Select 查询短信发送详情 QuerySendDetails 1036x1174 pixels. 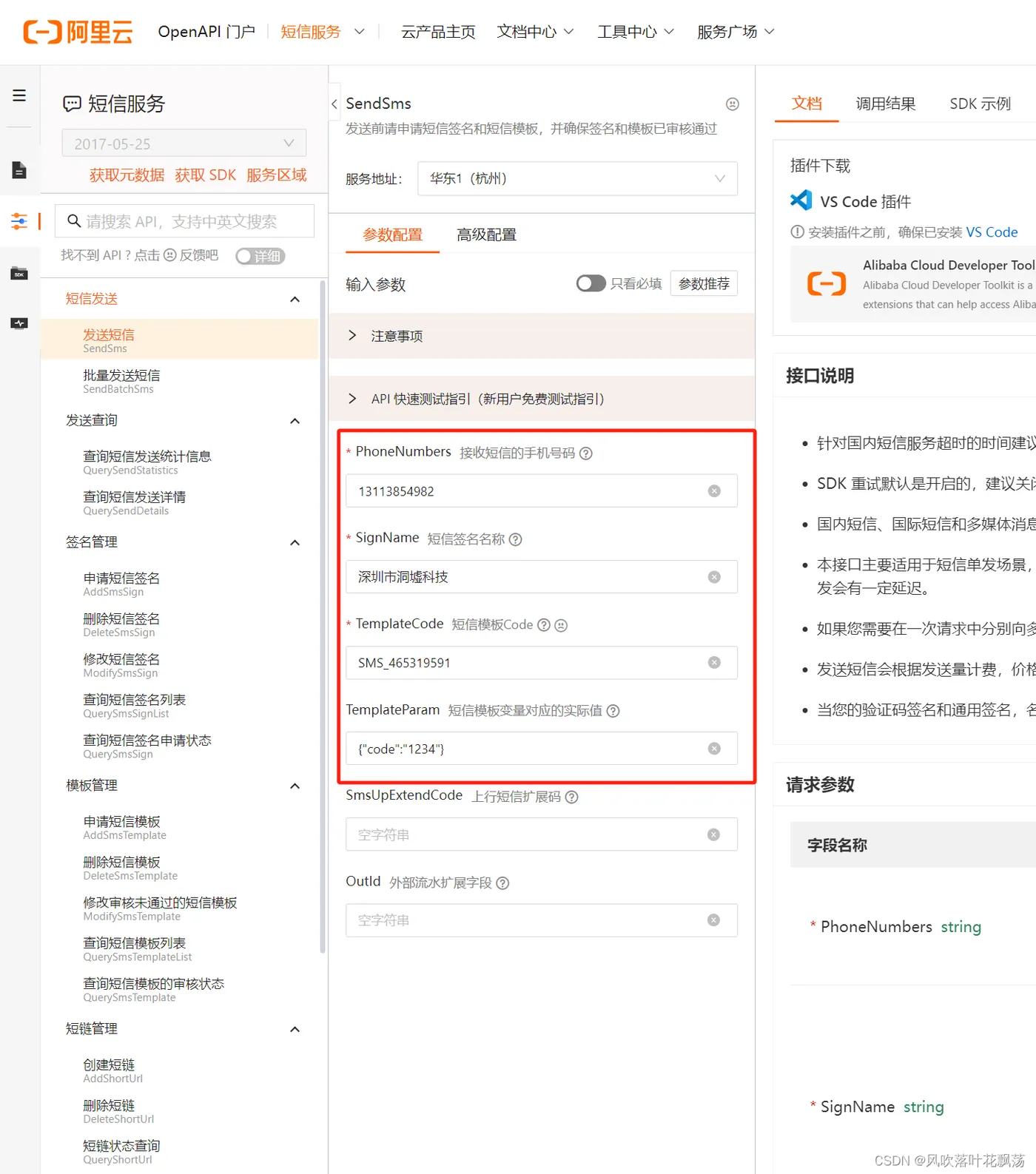pyautogui.click(x=180, y=503)
